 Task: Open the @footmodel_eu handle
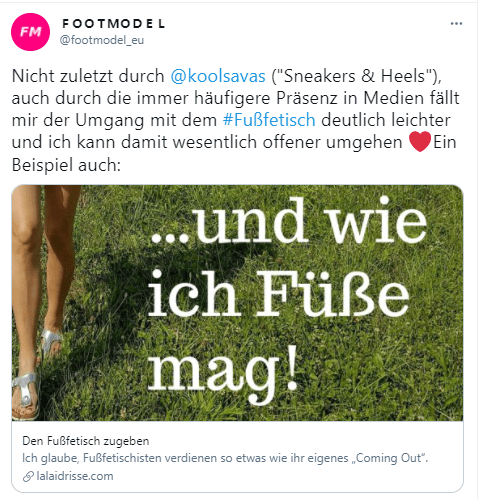[102, 40]
